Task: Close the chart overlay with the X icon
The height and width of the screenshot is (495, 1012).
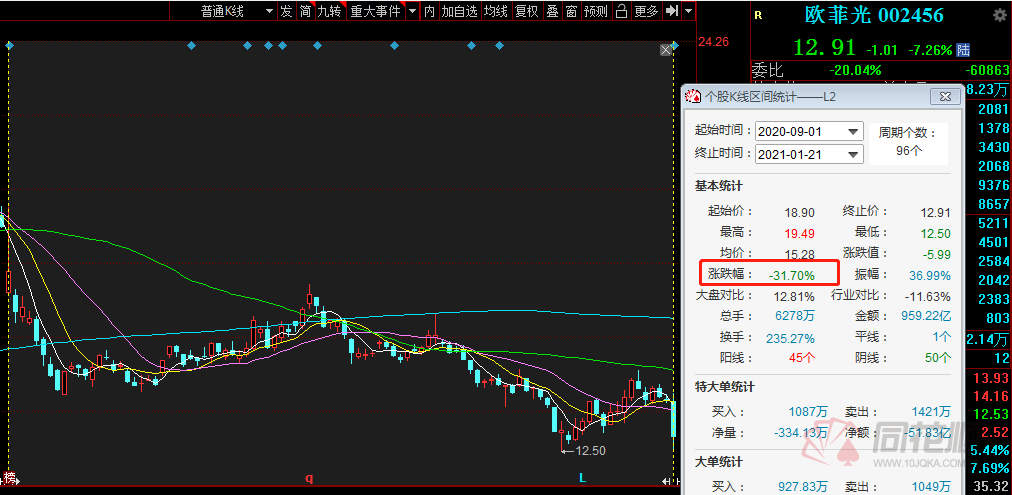Action: click(x=665, y=50)
